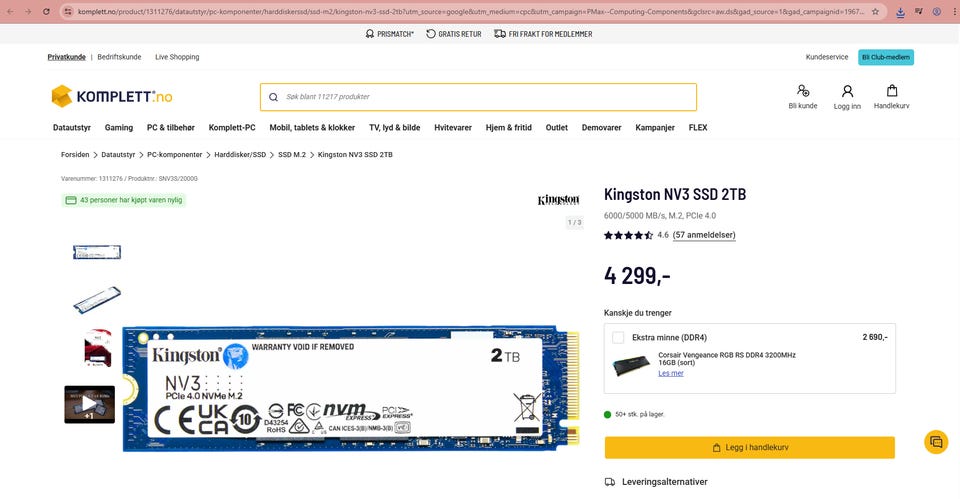Open the 57 anmeldelser reviews link
The image size is (960, 499).
(x=704, y=235)
